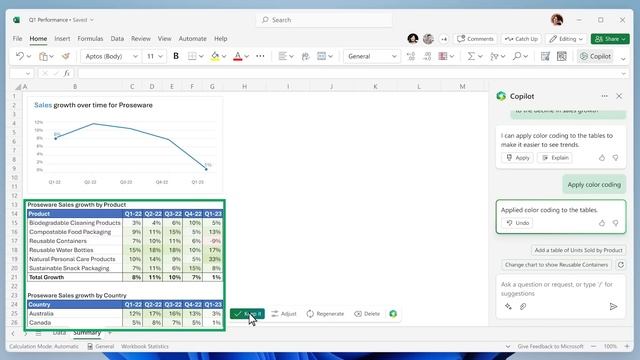The width and height of the screenshot is (640, 360).
Task: Open the Automate tab
Action: [192, 39]
